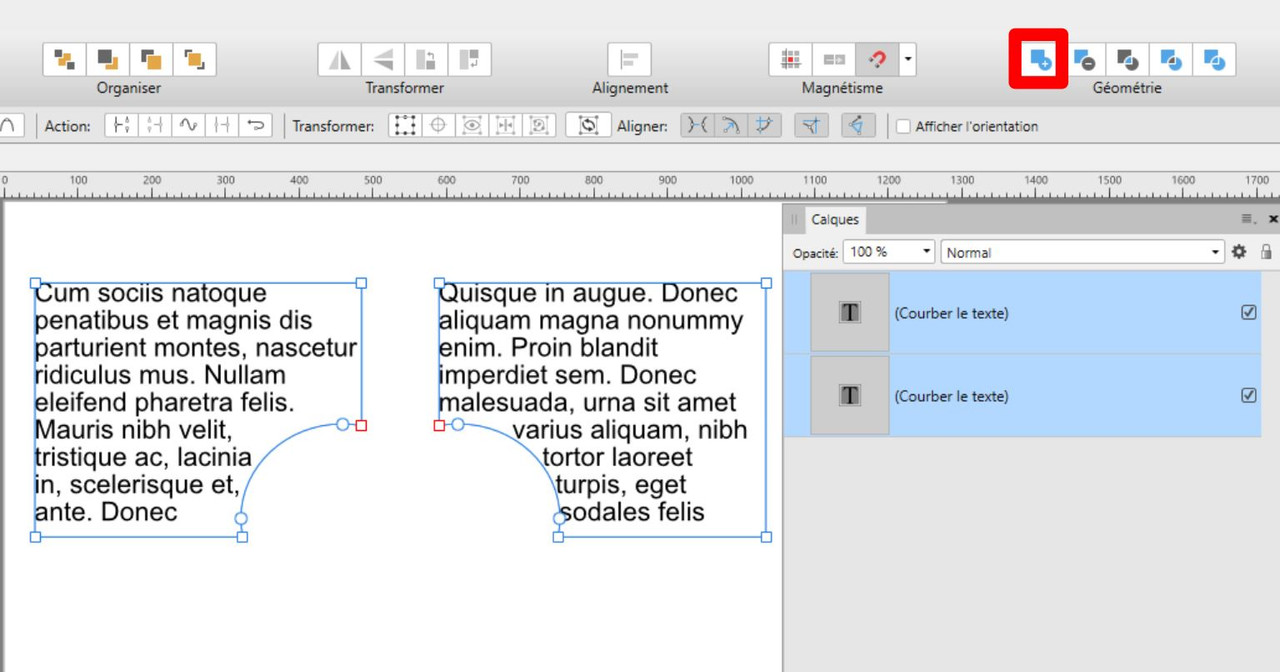Click the red node on right text frame
The width and height of the screenshot is (1280, 672).
[439, 426]
